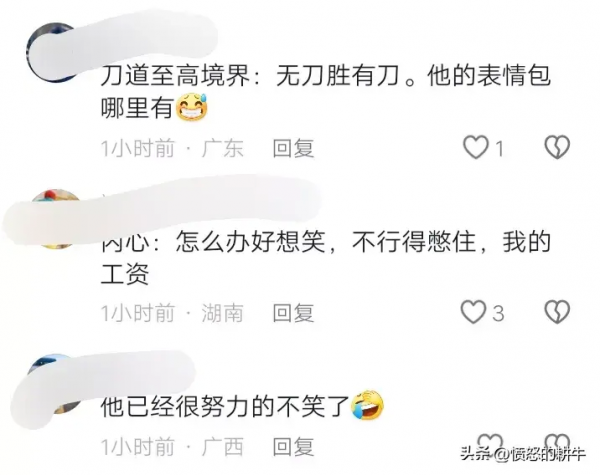600x475 pixels.
Task: Tap the crying-laughing emoji in last comment
Action: coord(367,405)
